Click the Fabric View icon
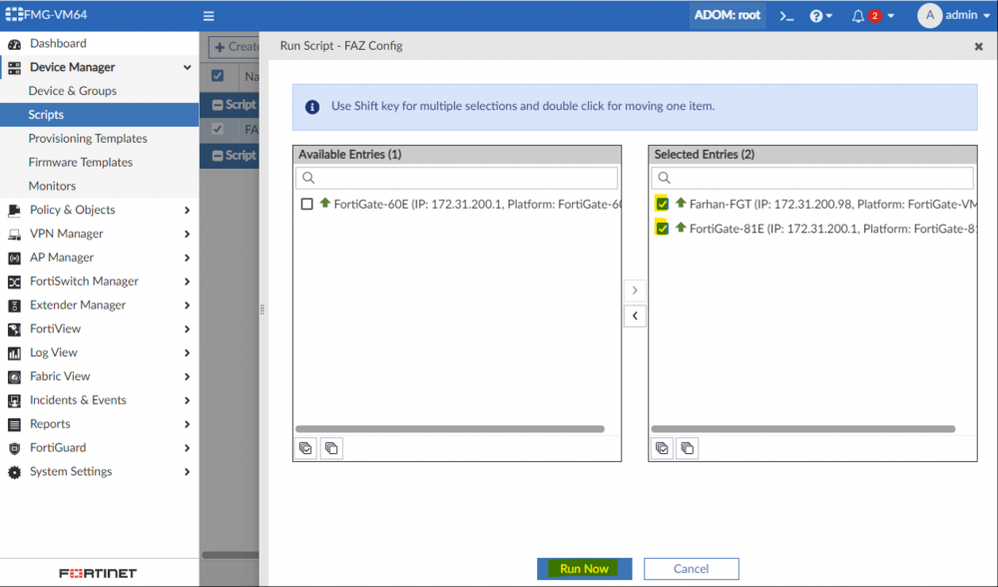Screen dimensions: 998x587 [x=14, y=377]
